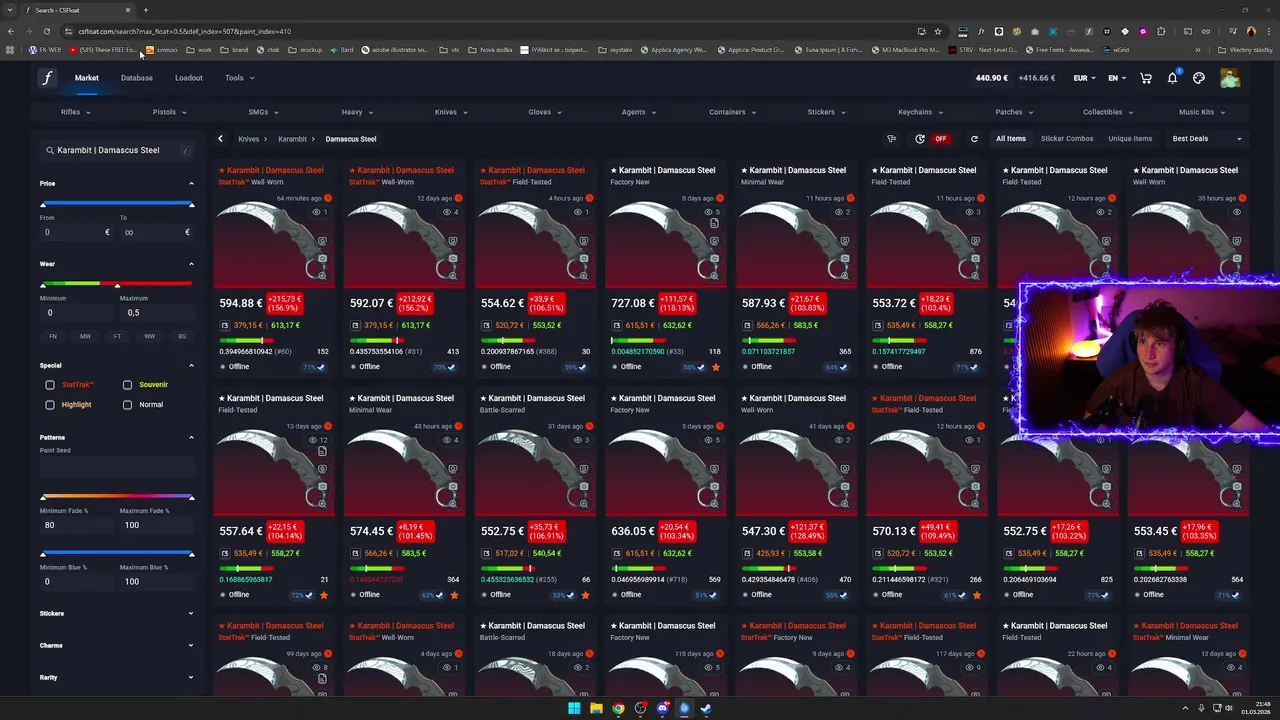Click the Minimum Fade % input field
This screenshot has width=1280, height=720.
(75, 525)
